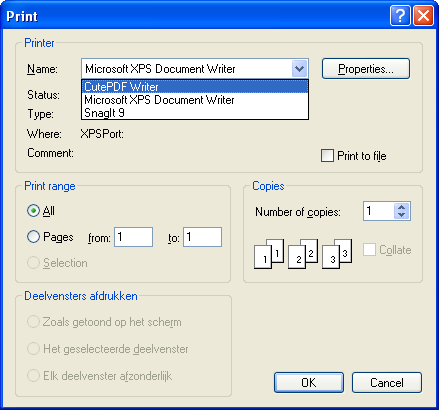Decrease number of copies with down arrow

(x=402, y=215)
